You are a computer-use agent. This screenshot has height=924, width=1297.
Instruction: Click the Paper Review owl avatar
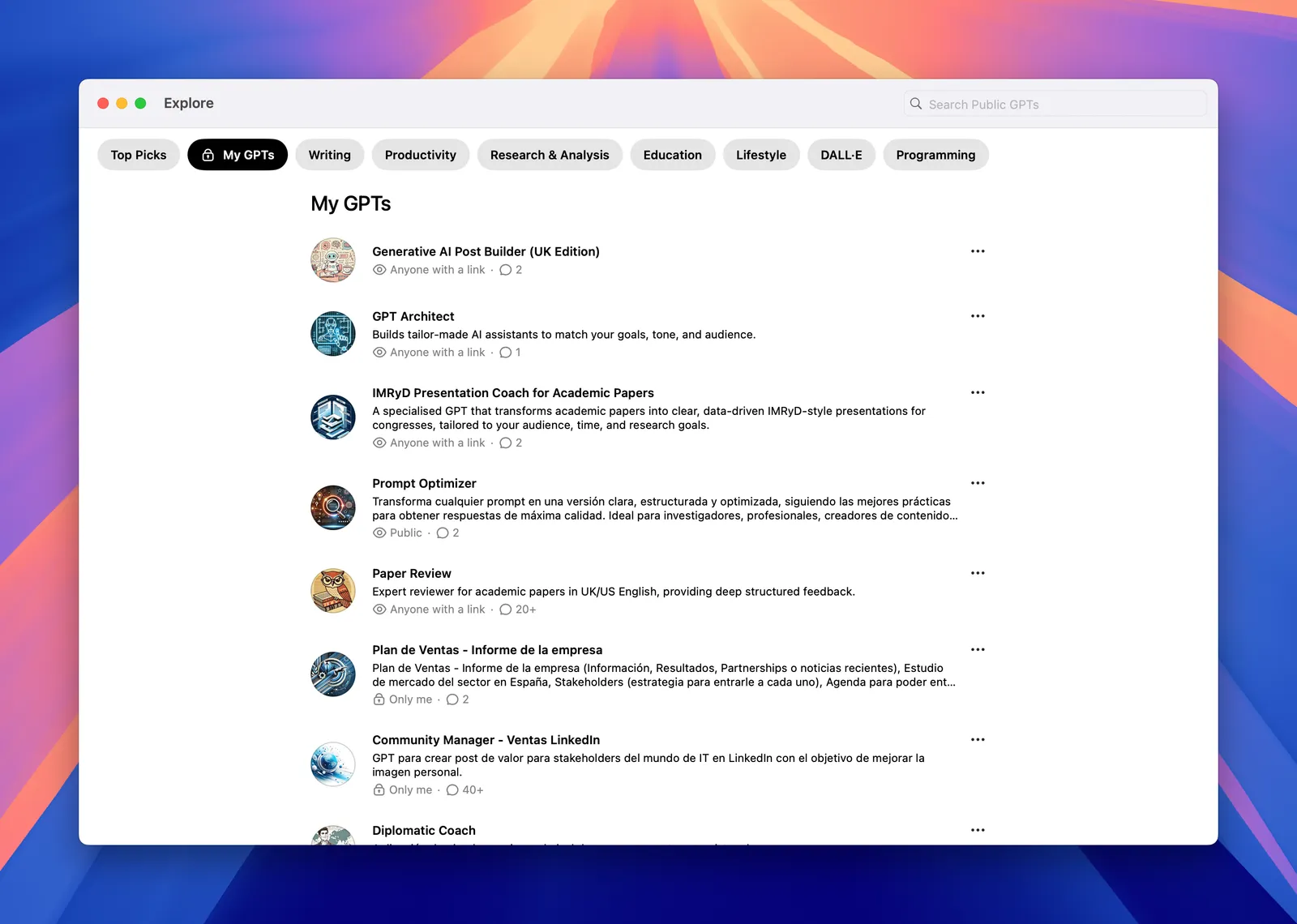[333, 591]
